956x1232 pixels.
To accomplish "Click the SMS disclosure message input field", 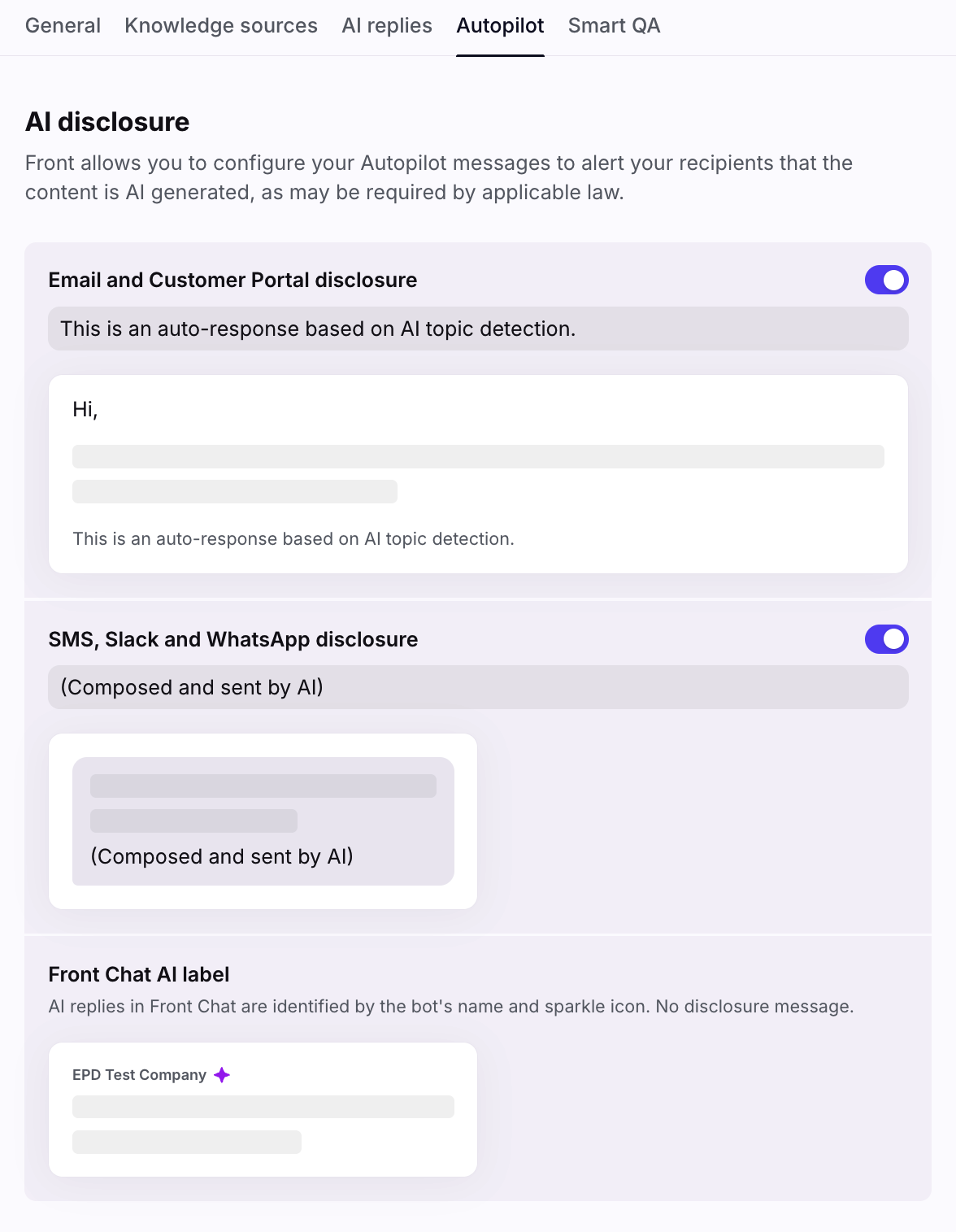I will pyautogui.click(x=478, y=687).
